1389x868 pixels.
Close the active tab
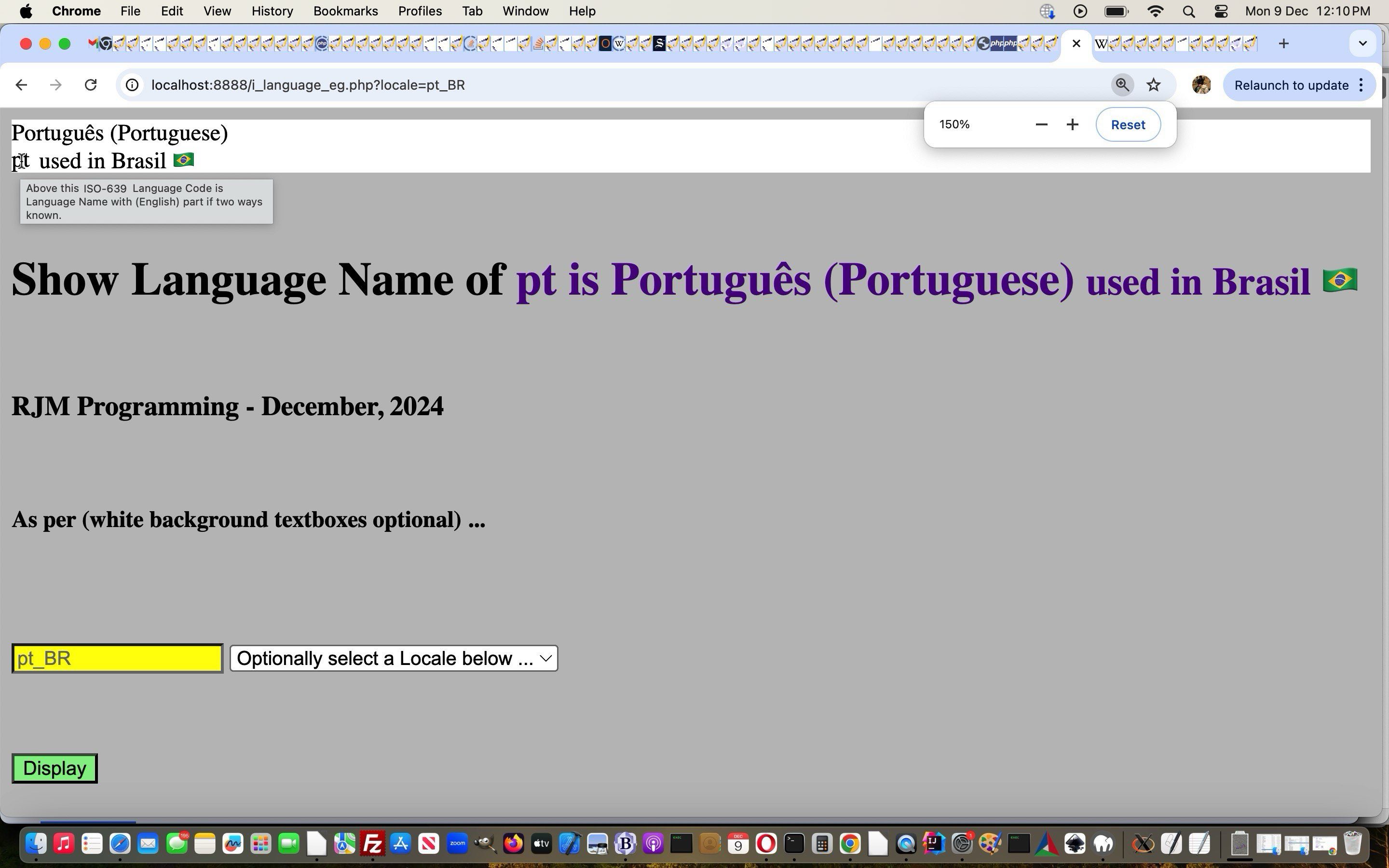[1076, 43]
